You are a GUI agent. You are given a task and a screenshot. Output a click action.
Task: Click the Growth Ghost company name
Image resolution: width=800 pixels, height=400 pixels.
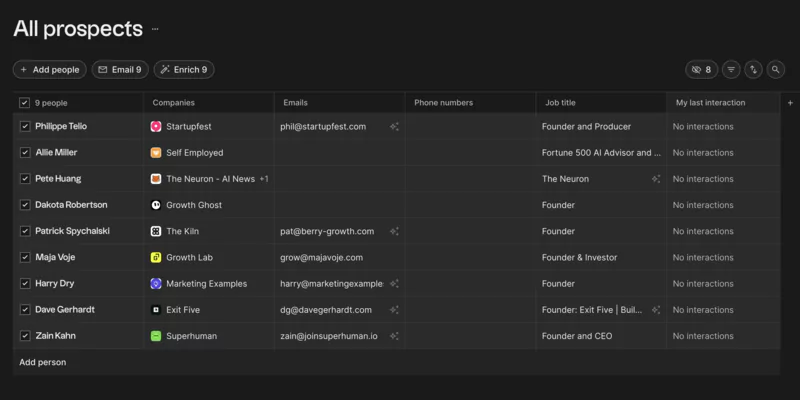point(194,205)
